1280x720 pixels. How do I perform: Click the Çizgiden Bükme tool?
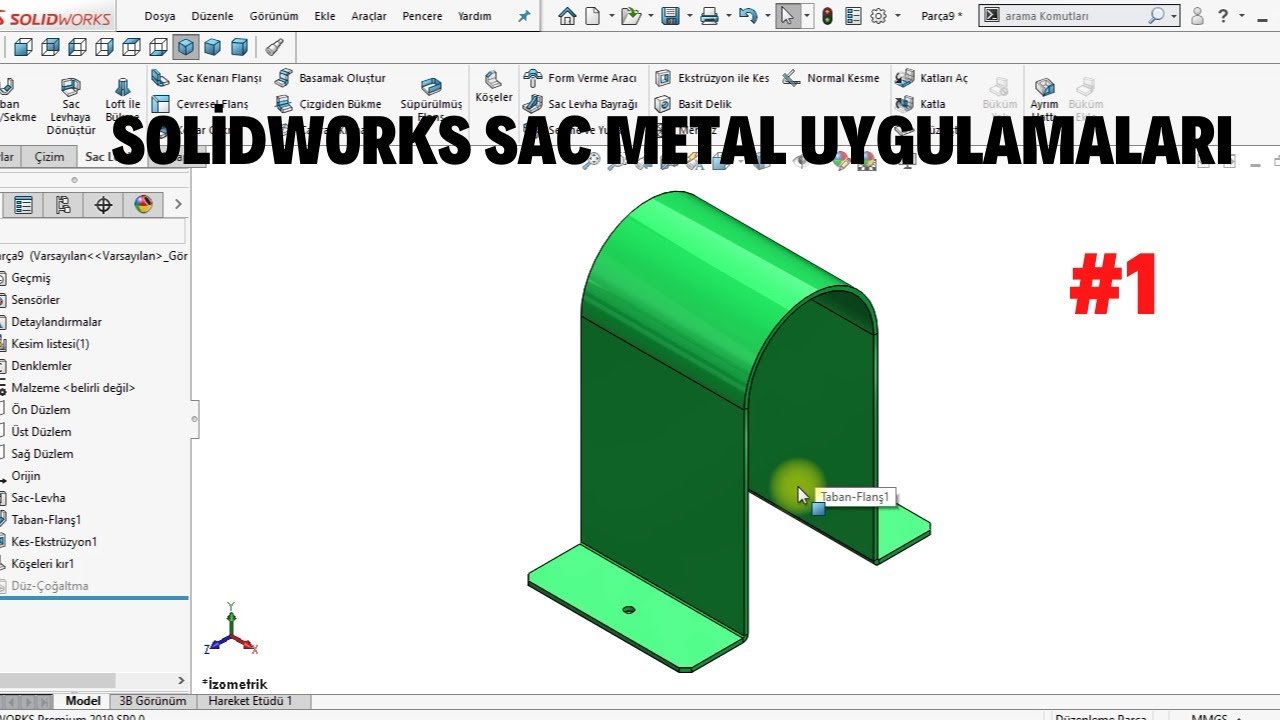point(327,104)
